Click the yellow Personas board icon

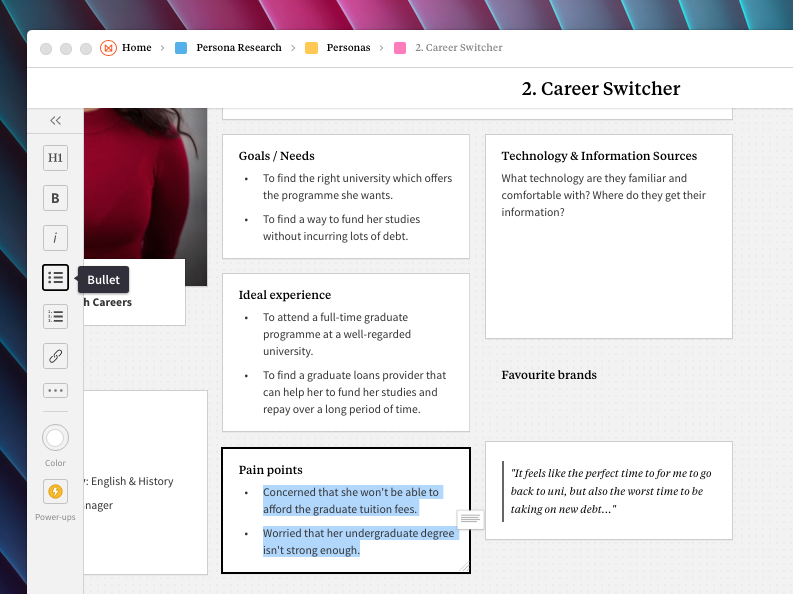click(312, 48)
